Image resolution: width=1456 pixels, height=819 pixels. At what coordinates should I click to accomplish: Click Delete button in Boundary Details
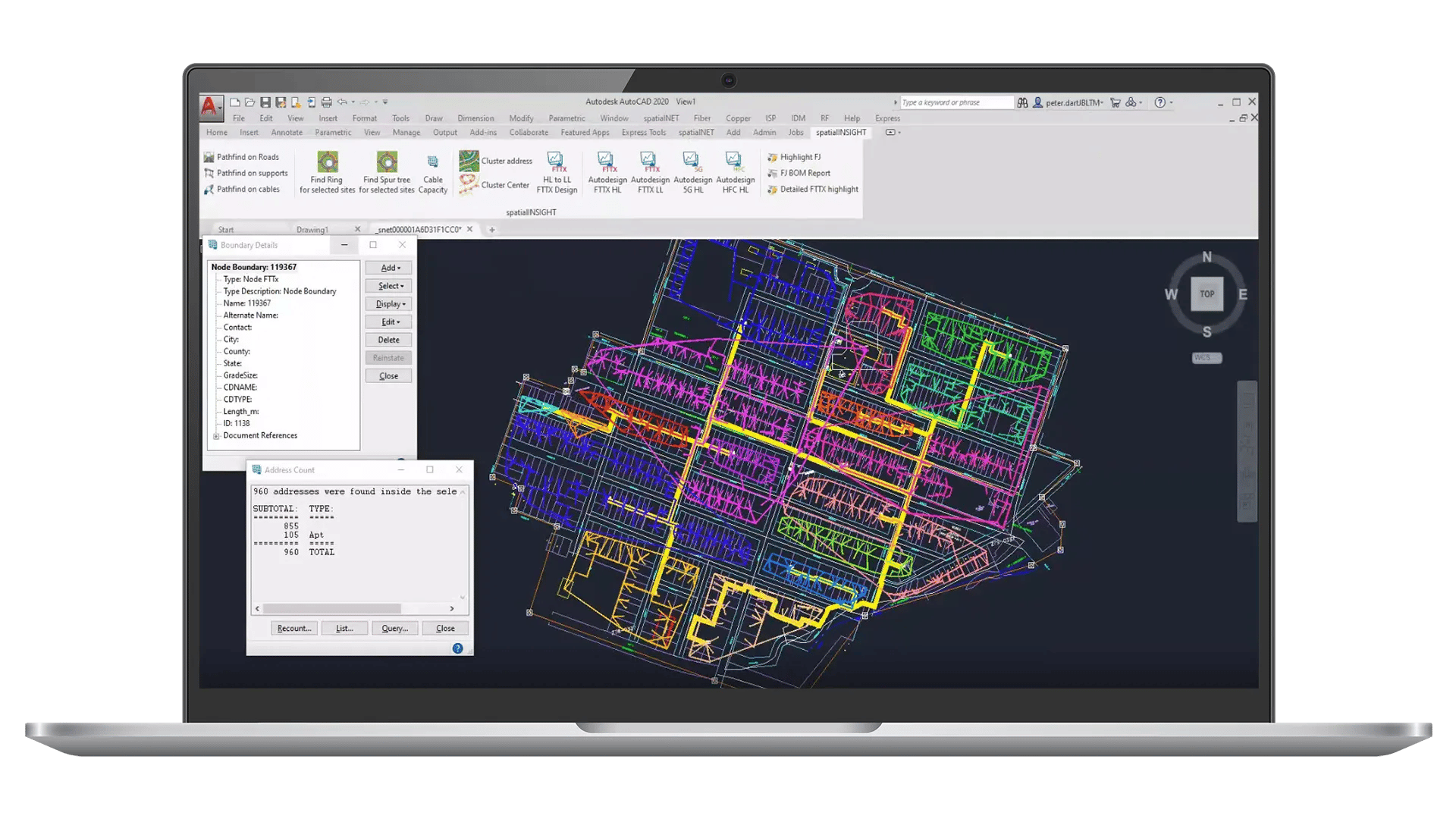coord(389,340)
